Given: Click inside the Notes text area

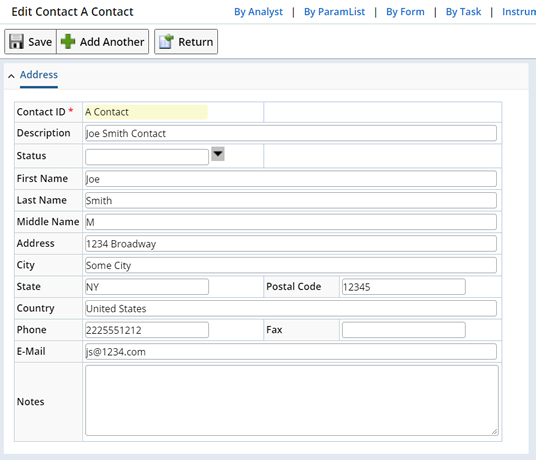Looking at the screenshot, I should [292, 401].
